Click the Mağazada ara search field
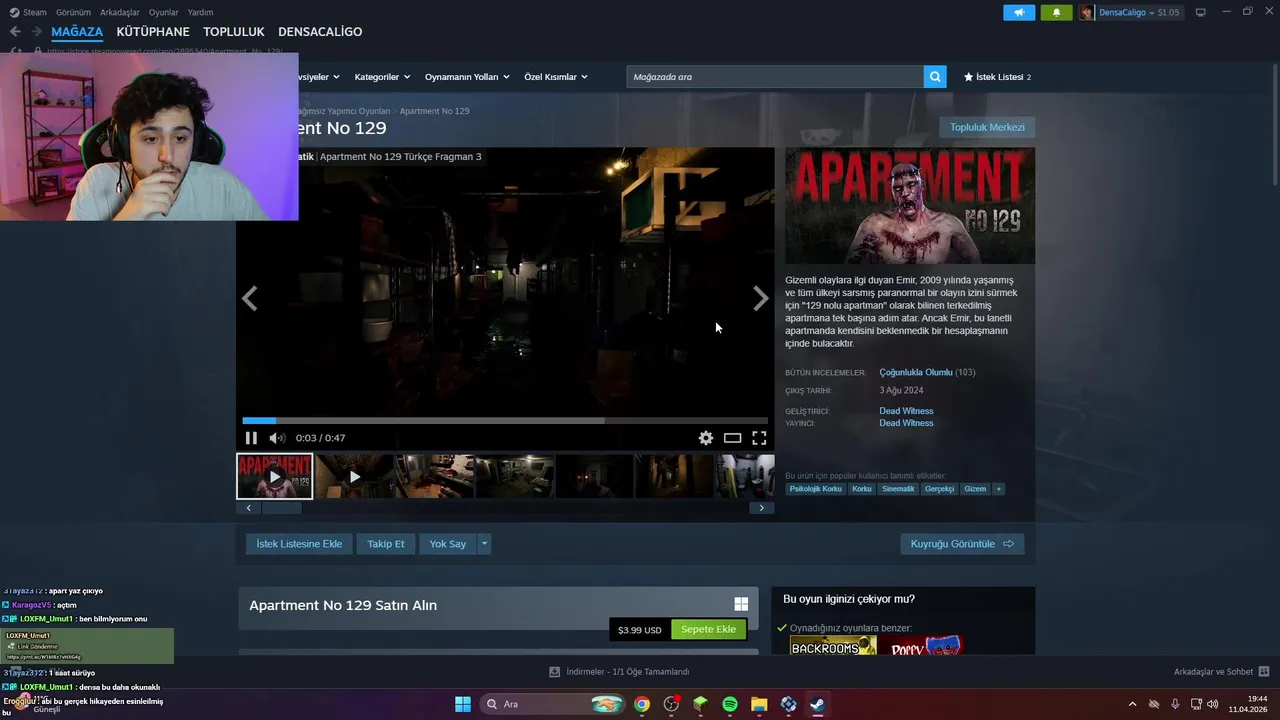 (775, 77)
